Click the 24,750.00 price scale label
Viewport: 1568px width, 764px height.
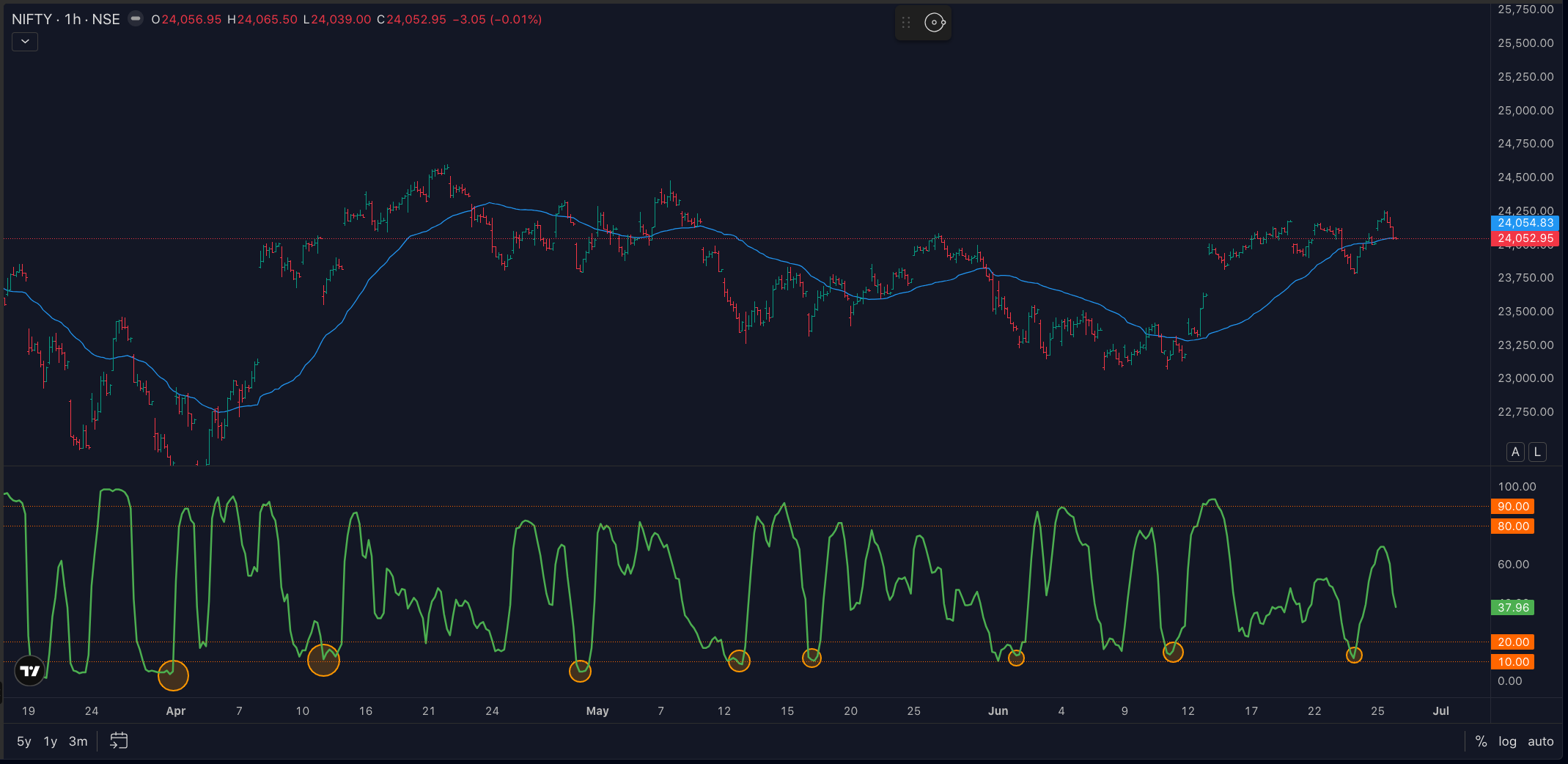pyautogui.click(x=1525, y=144)
